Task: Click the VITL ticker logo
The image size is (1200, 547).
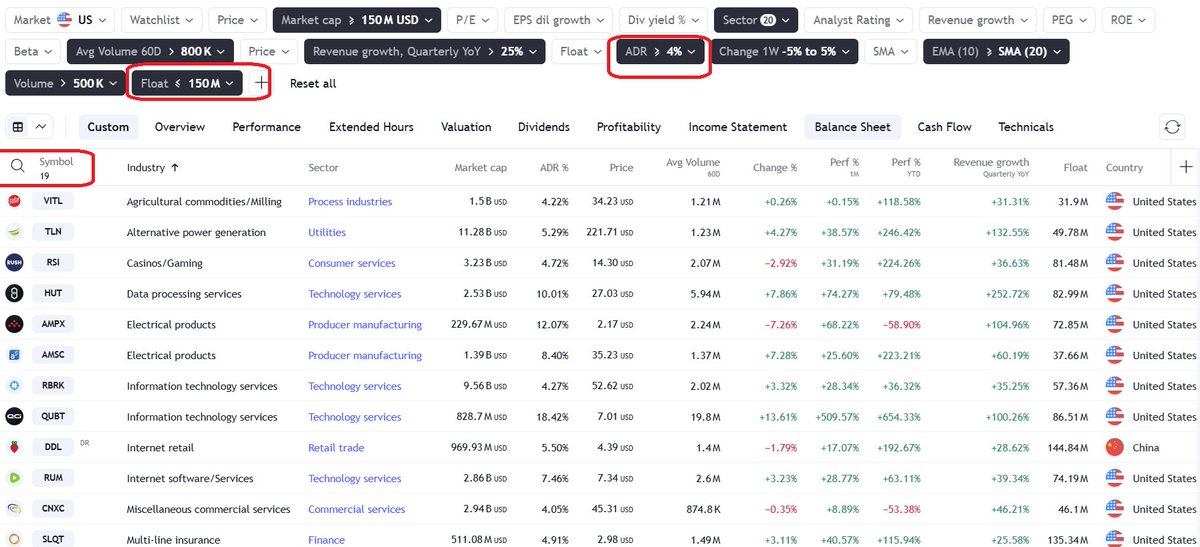Action: (15, 201)
